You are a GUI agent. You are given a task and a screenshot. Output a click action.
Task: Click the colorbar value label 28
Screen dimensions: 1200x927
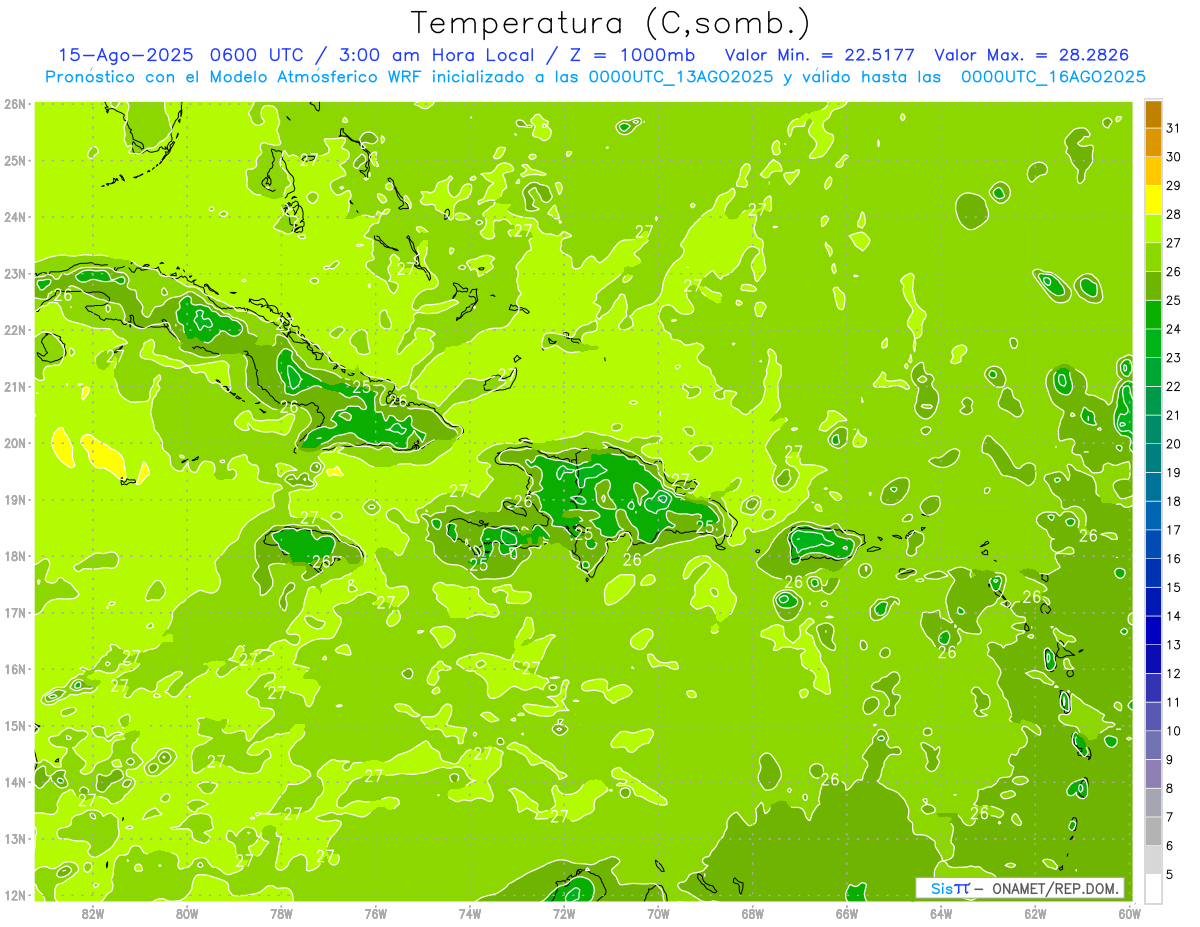(1174, 214)
